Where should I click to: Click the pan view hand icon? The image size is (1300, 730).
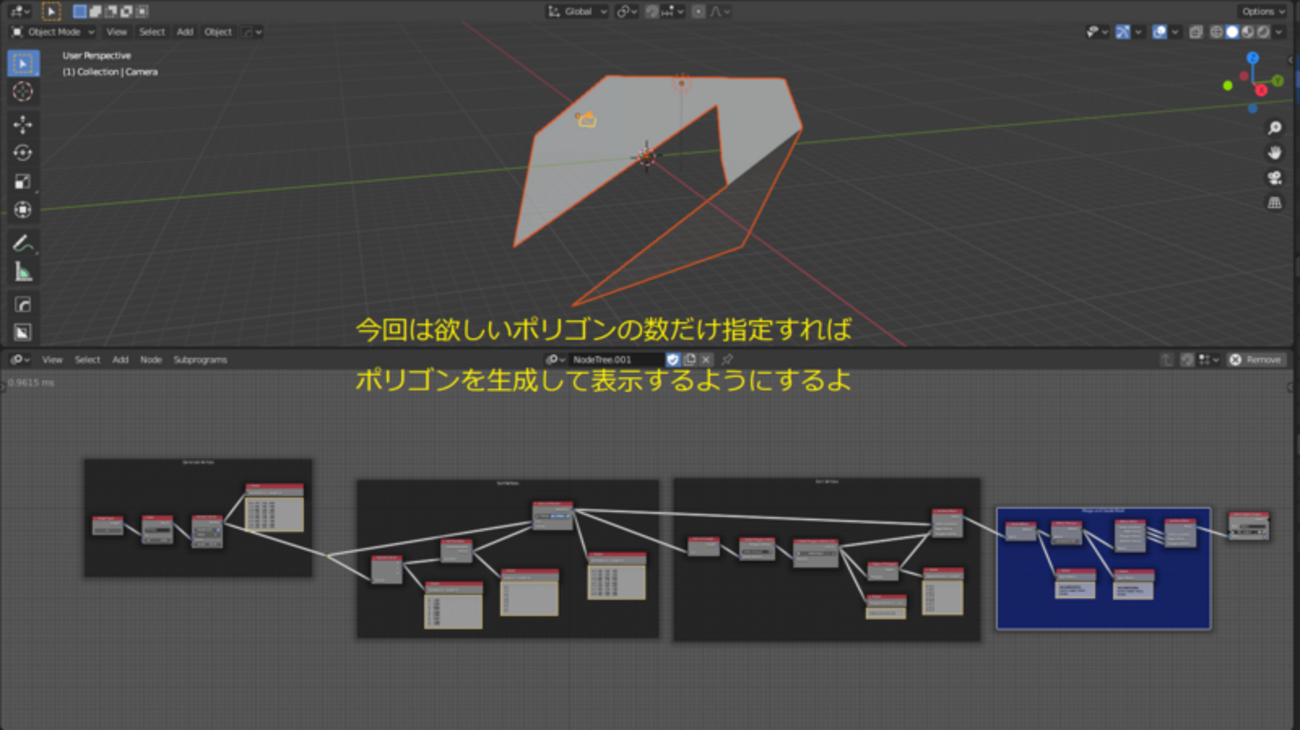click(1274, 153)
